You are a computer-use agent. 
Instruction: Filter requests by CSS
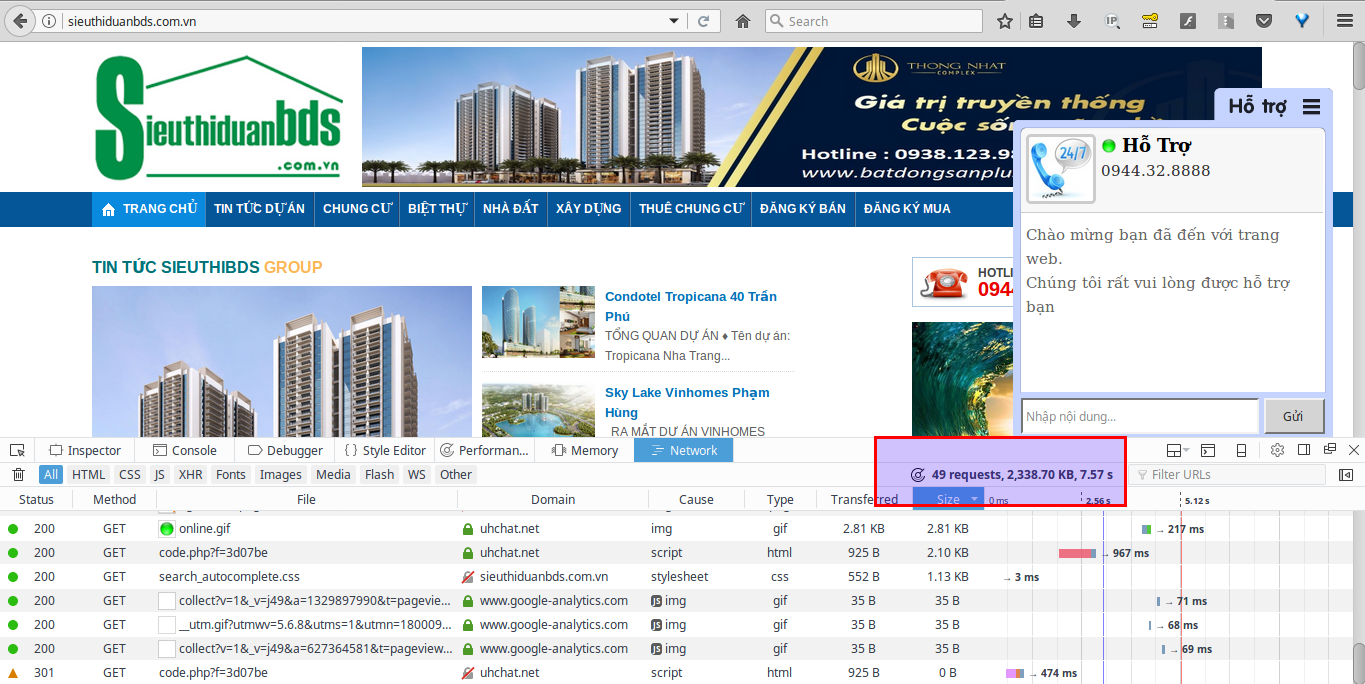coord(130,475)
